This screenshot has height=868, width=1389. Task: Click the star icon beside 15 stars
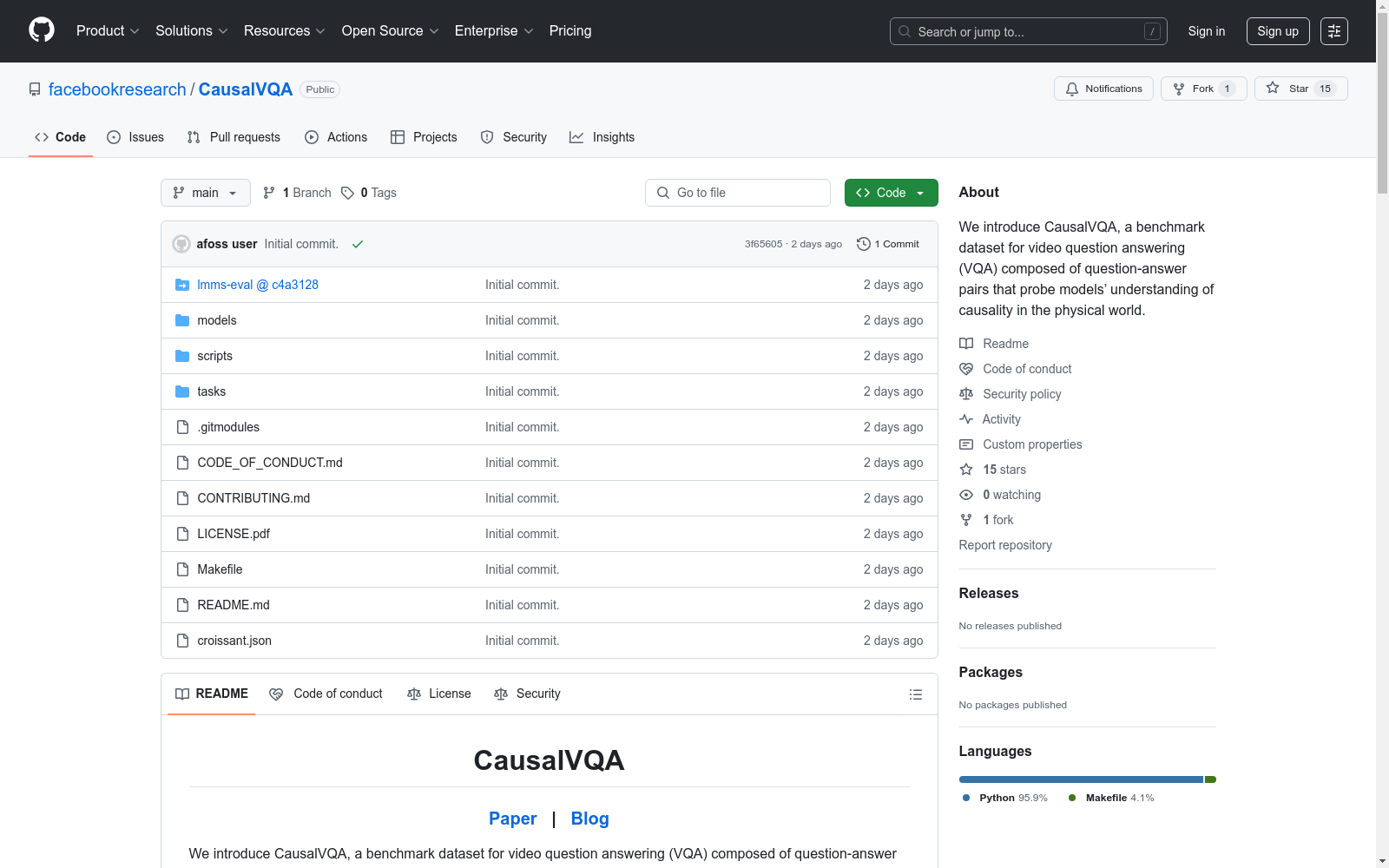966,470
